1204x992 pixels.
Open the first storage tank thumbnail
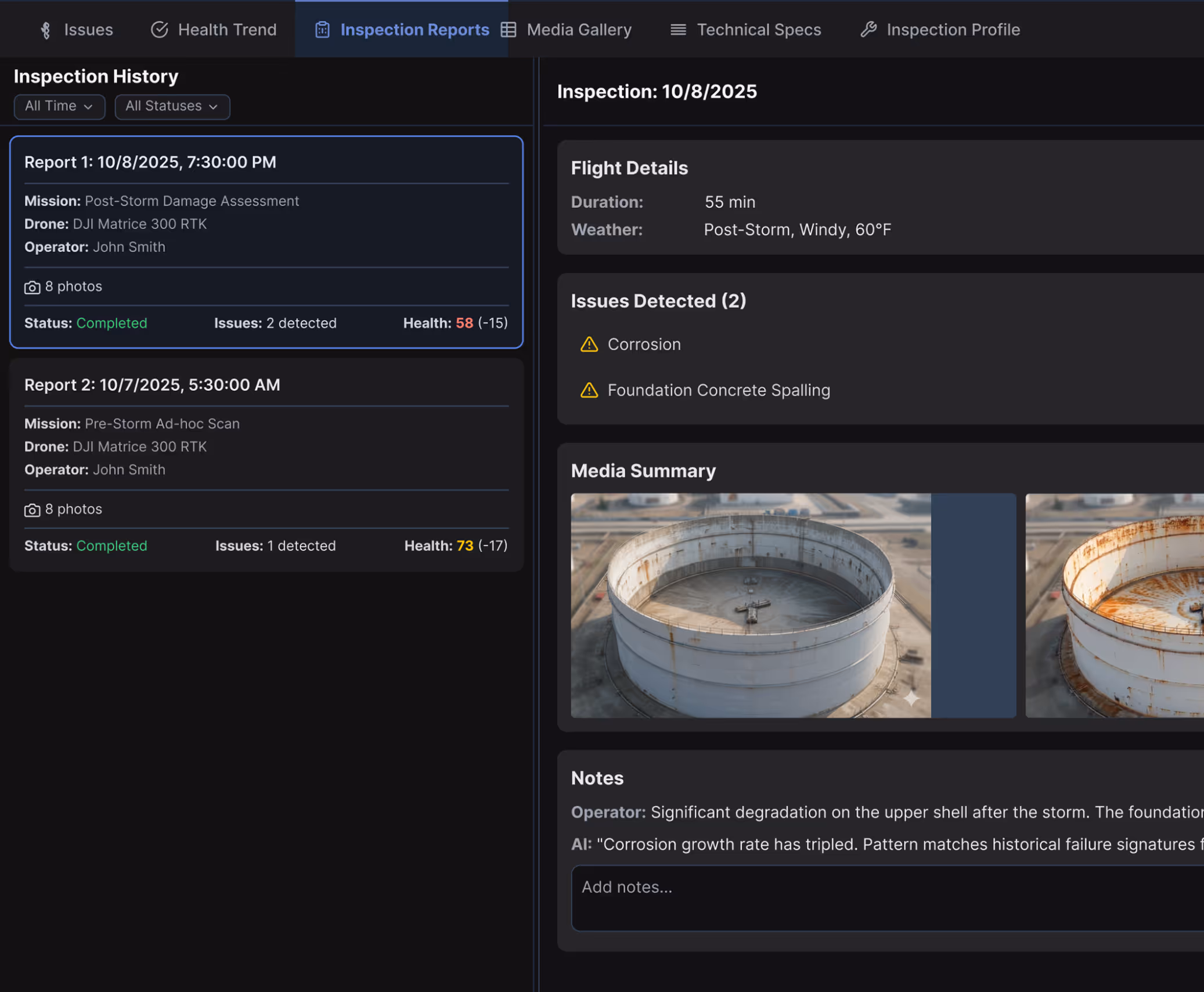793,605
